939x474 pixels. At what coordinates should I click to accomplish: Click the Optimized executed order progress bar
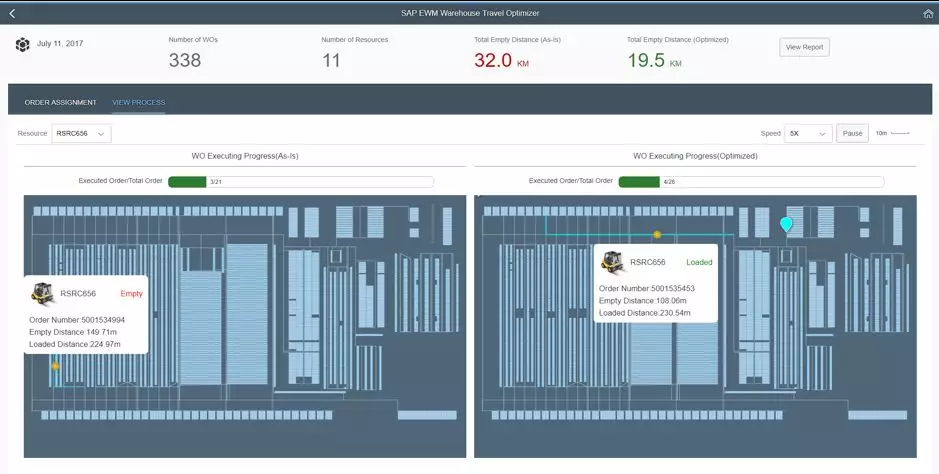(751, 182)
